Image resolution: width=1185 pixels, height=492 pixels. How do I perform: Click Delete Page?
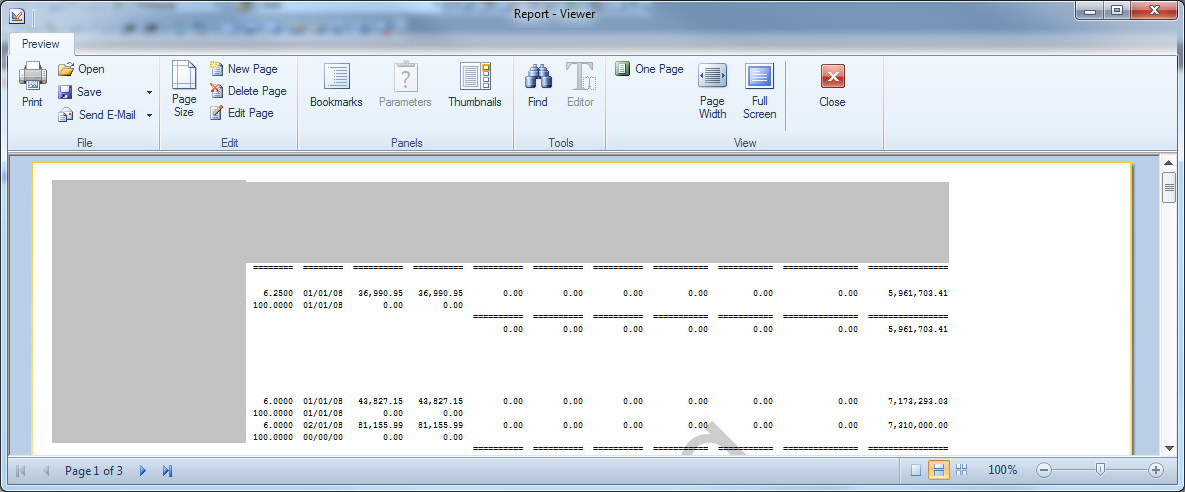click(248, 91)
